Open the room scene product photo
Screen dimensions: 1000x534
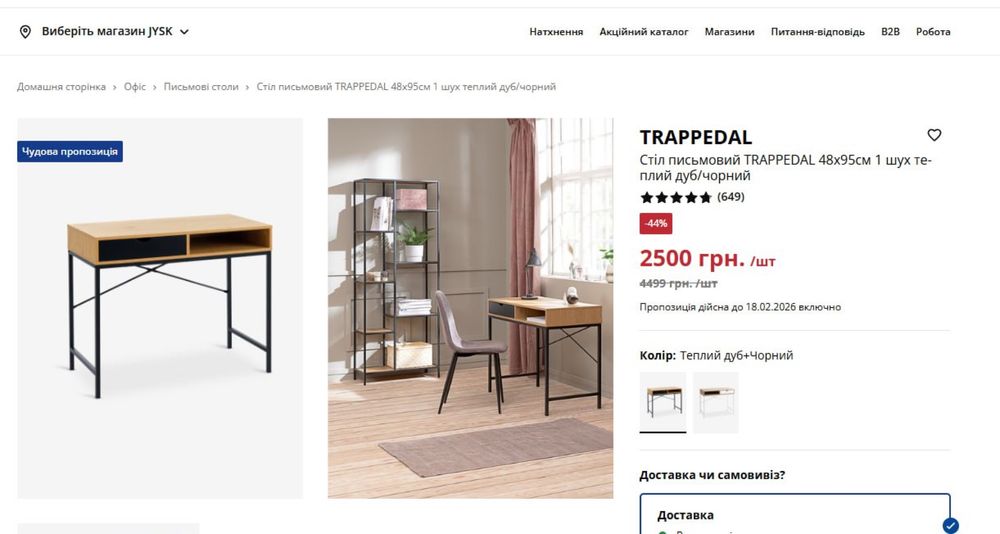pyautogui.click(x=470, y=308)
